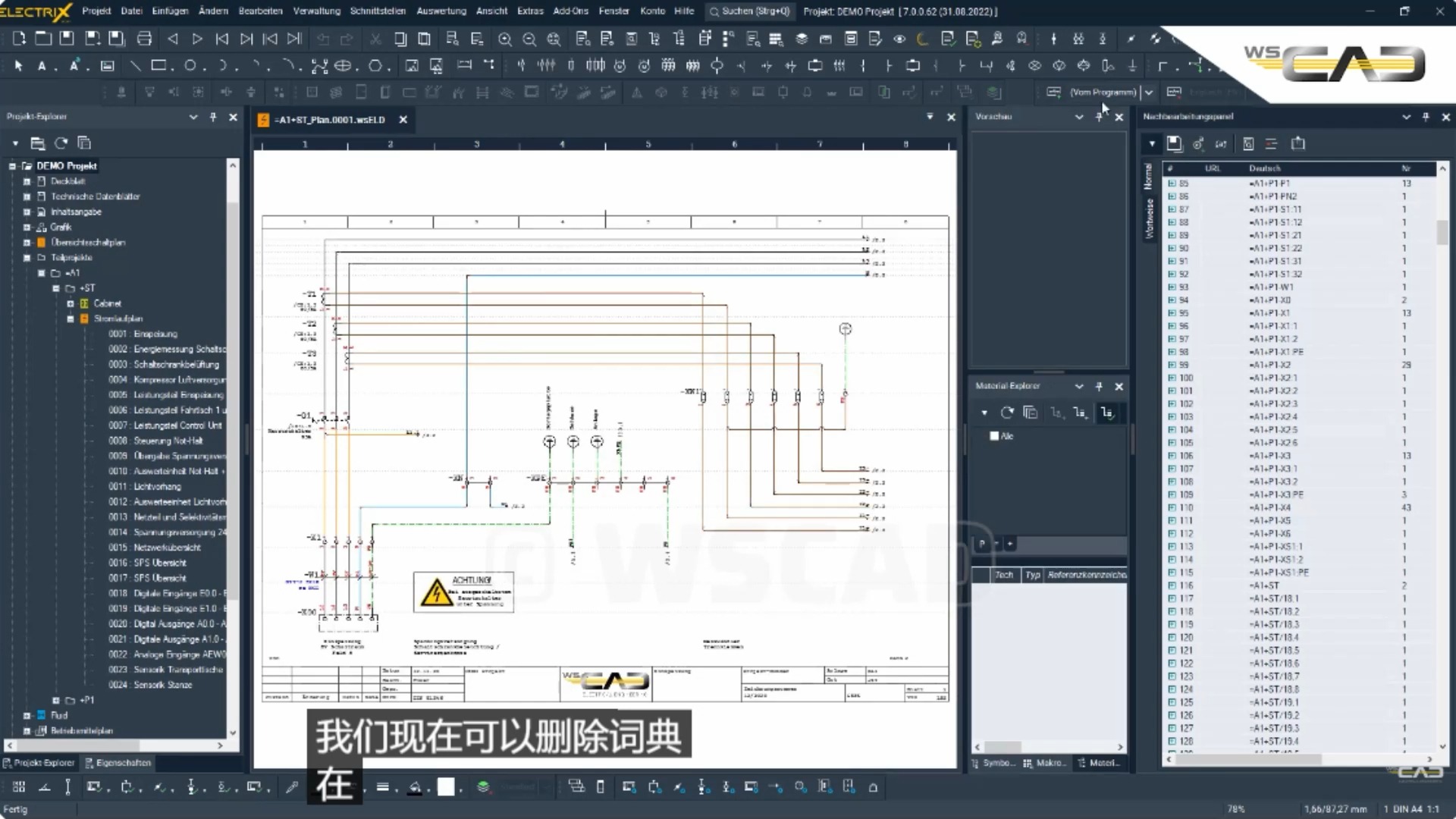
Task: Open Vorschau panel options chevron
Action: (x=1079, y=117)
